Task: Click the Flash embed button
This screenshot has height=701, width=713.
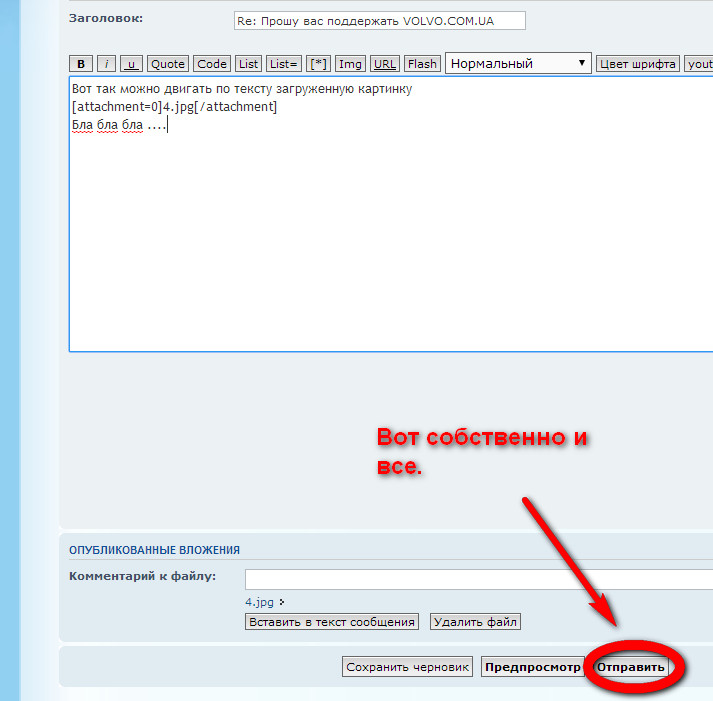Action: pos(422,63)
